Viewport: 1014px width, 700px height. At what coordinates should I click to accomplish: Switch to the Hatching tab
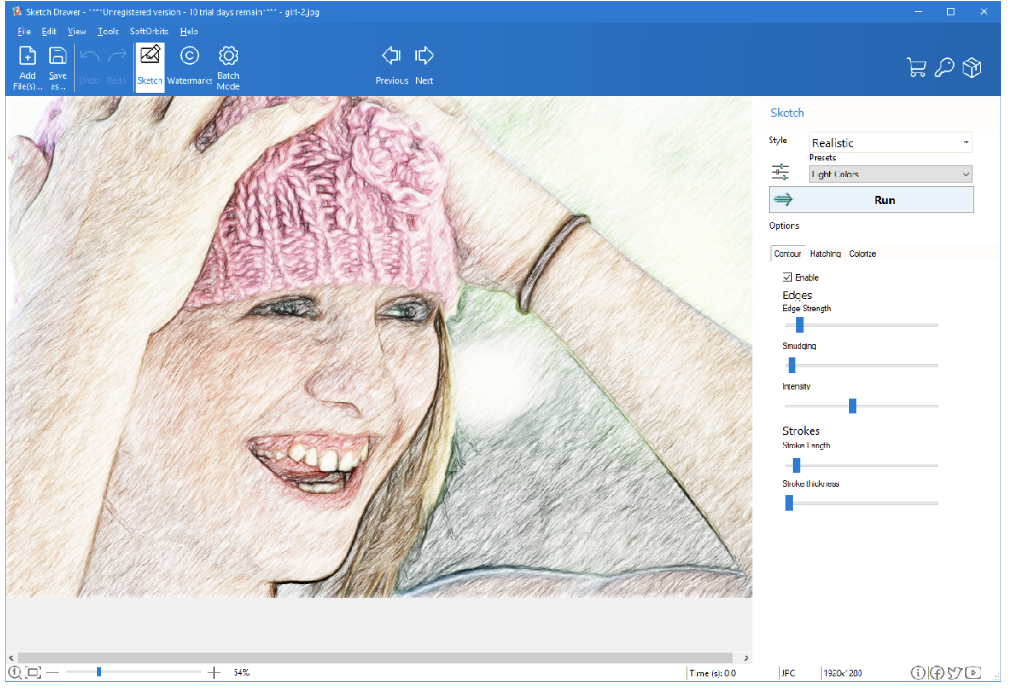(x=825, y=253)
